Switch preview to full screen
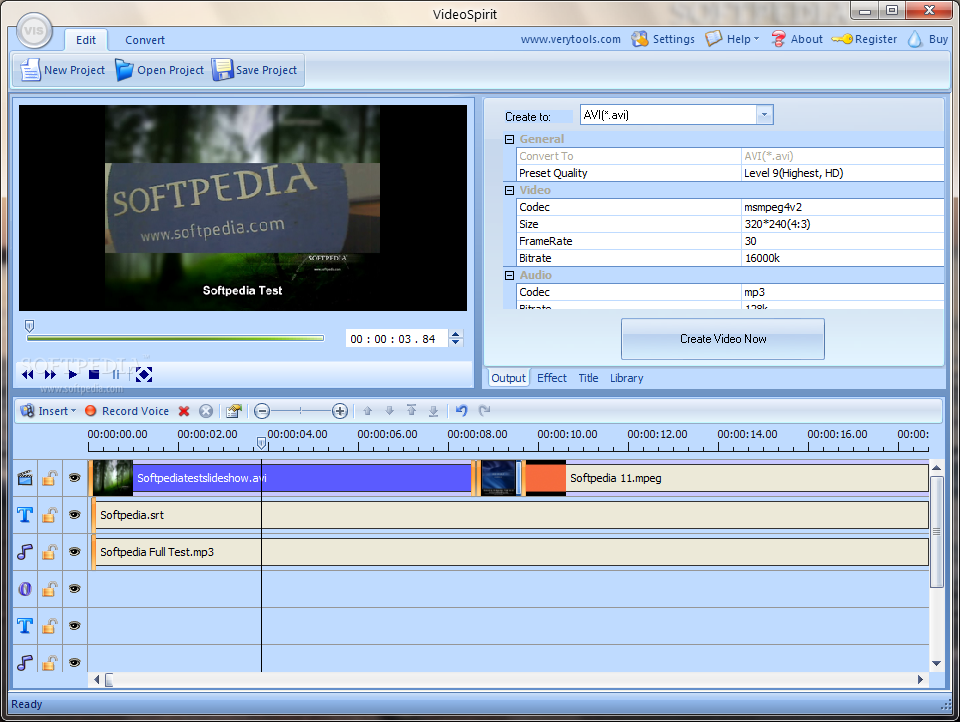 144,374
